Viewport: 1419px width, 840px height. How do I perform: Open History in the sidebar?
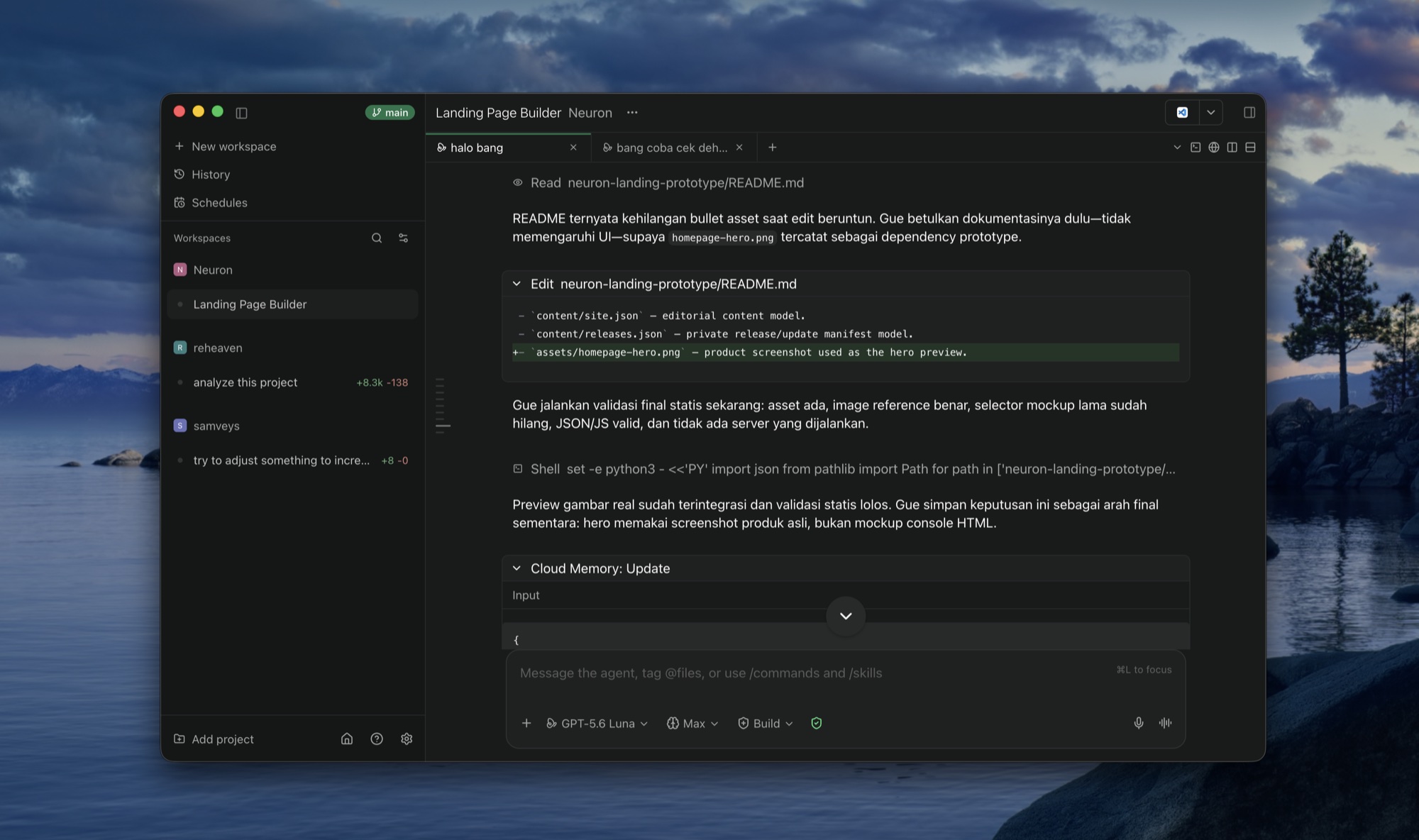coord(202,175)
